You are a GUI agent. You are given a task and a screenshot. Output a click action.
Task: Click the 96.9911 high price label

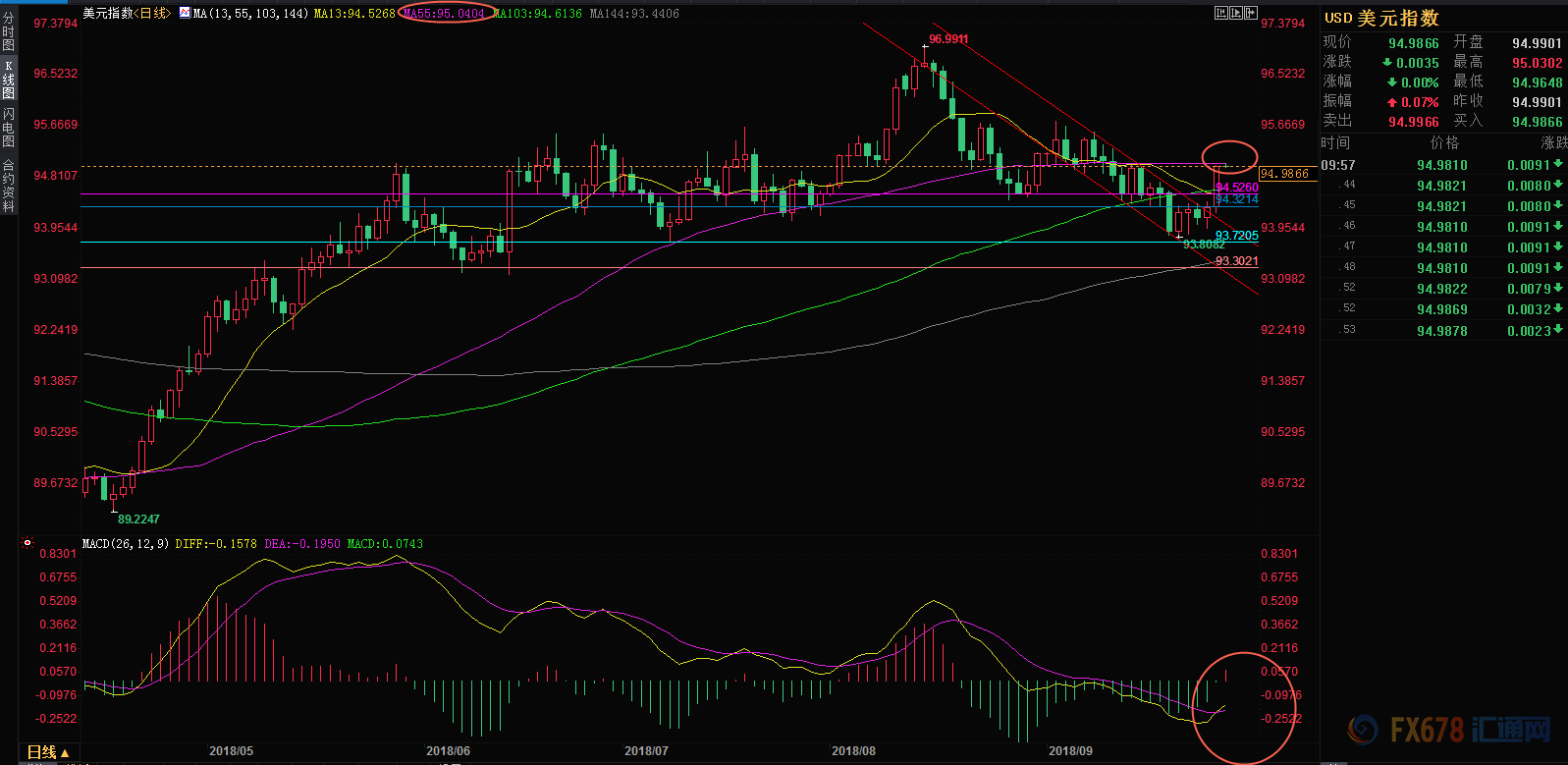coord(948,39)
